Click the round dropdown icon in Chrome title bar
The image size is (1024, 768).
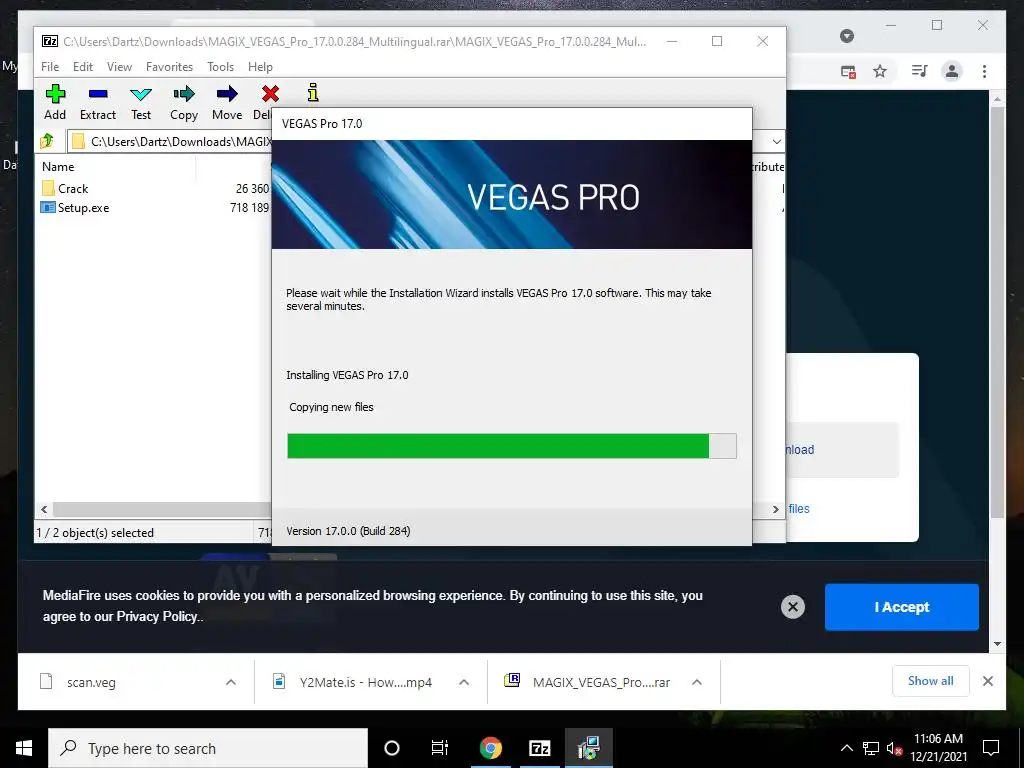coord(847,36)
